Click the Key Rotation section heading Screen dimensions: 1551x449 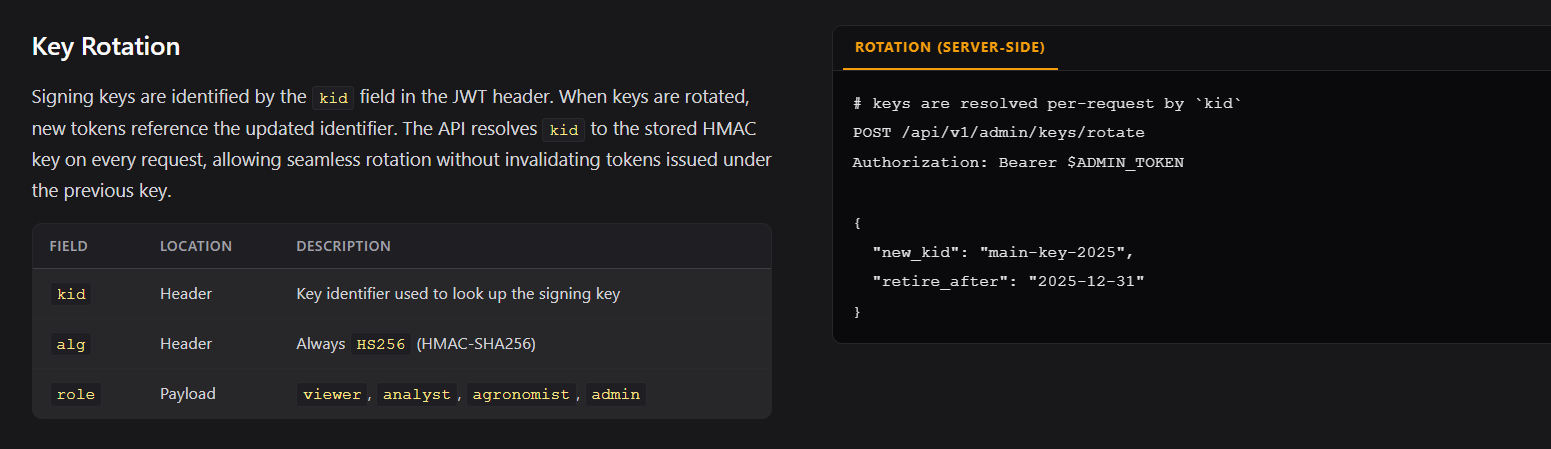[106, 47]
